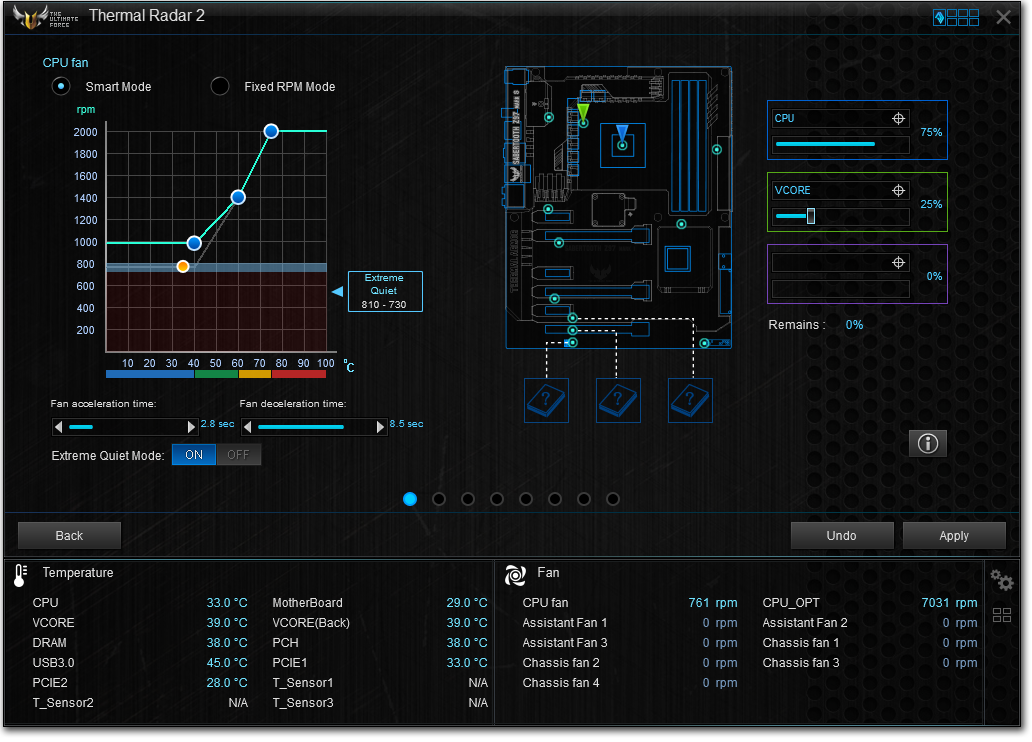Open the information icon button
Image resolution: width=1032 pixels, height=742 pixels.
[928, 444]
